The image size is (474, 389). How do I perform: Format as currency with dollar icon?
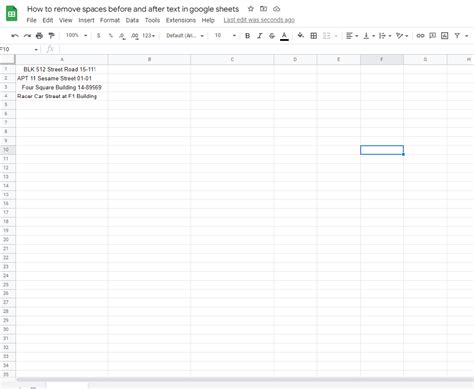(x=98, y=35)
